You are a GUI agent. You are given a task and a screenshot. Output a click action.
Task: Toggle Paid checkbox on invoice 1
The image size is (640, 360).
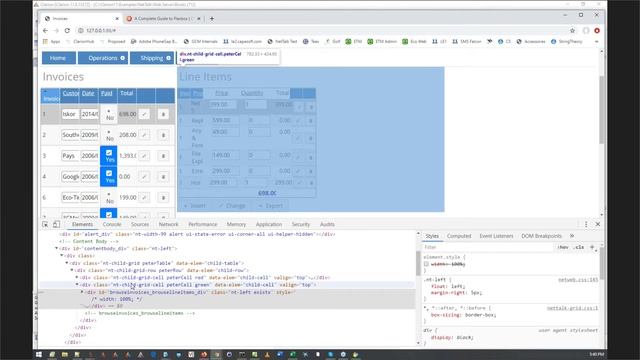tap(109, 111)
